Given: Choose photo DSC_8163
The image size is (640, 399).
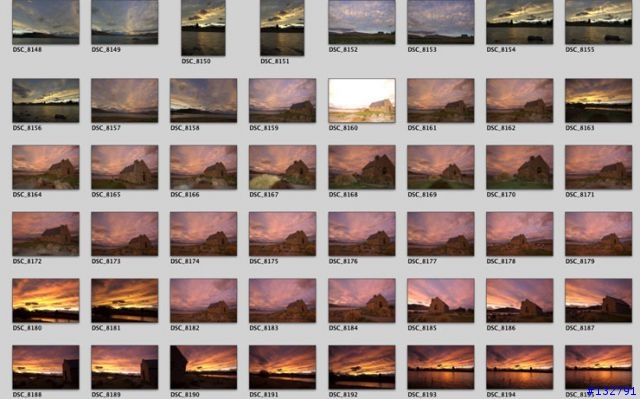Looking at the screenshot, I should coord(598,100).
